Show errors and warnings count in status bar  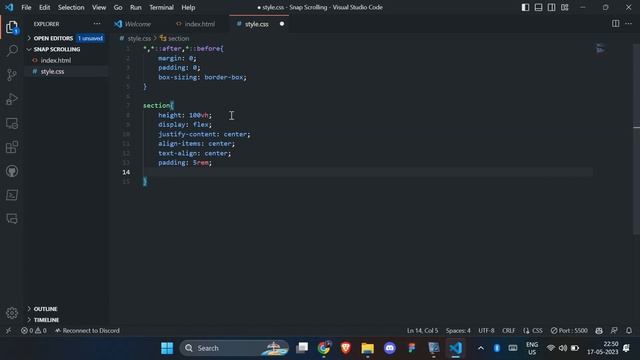pyautogui.click(x=33, y=331)
